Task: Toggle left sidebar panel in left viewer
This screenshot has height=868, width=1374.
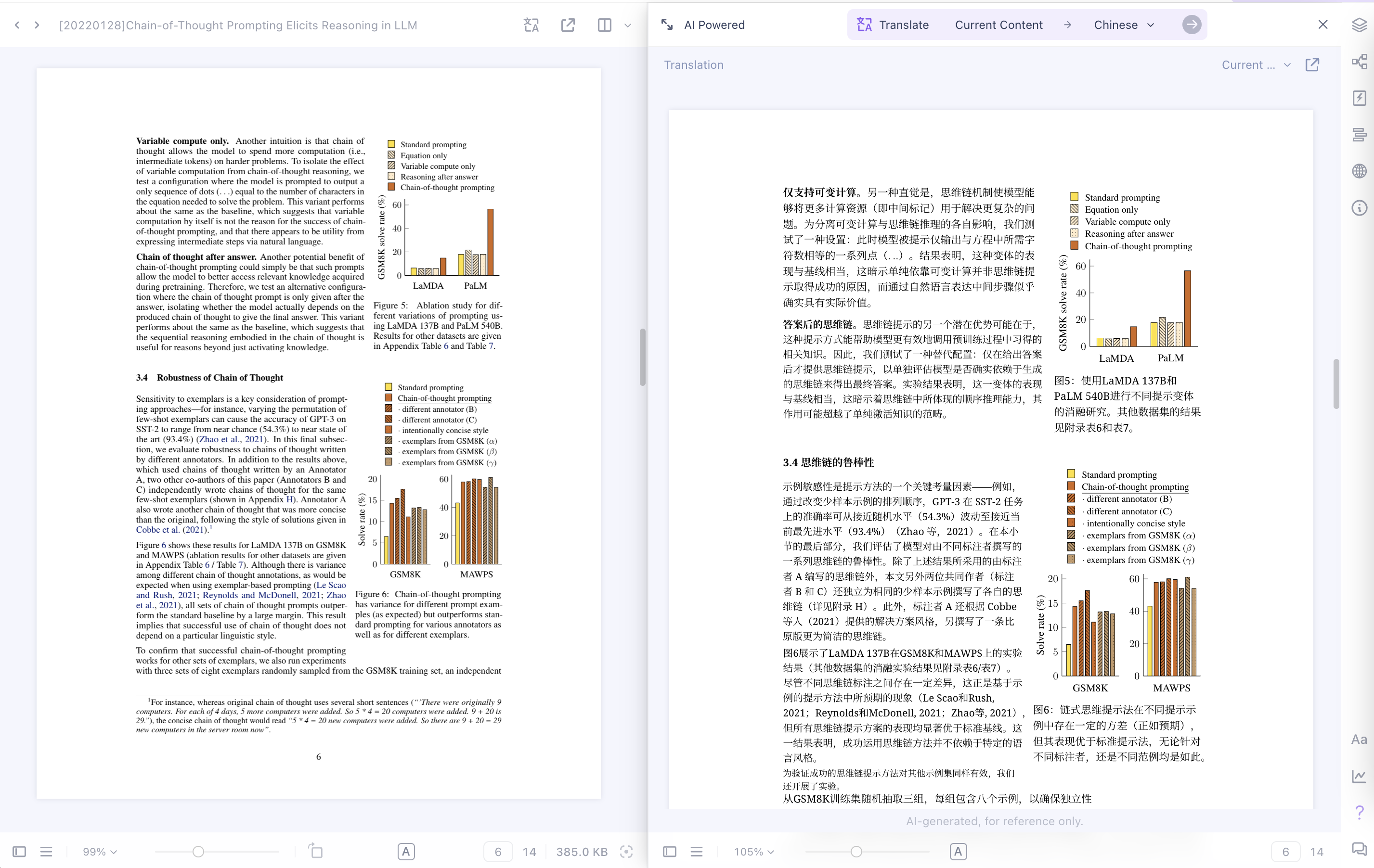Action: pos(19,852)
